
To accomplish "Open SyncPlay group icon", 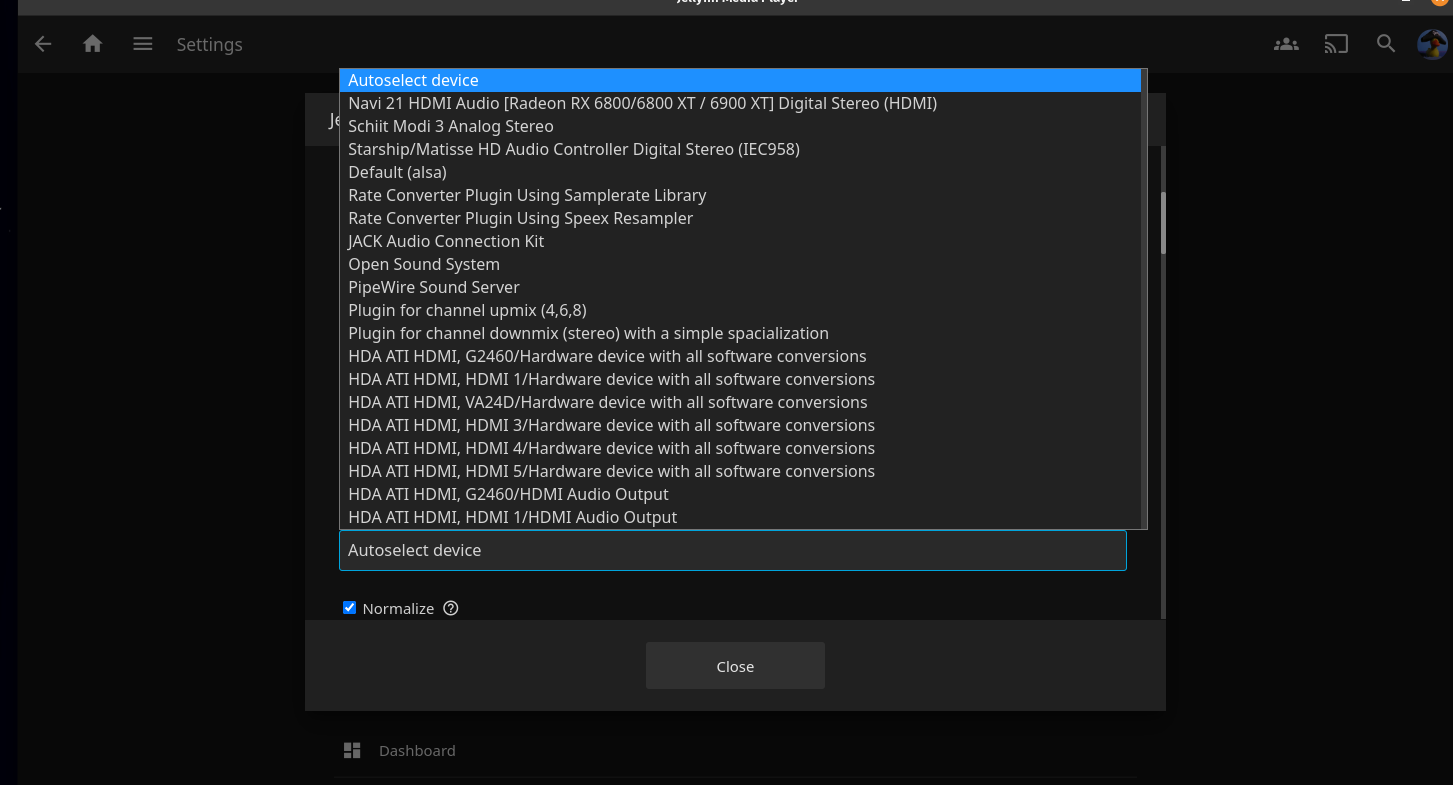I will 1286,44.
